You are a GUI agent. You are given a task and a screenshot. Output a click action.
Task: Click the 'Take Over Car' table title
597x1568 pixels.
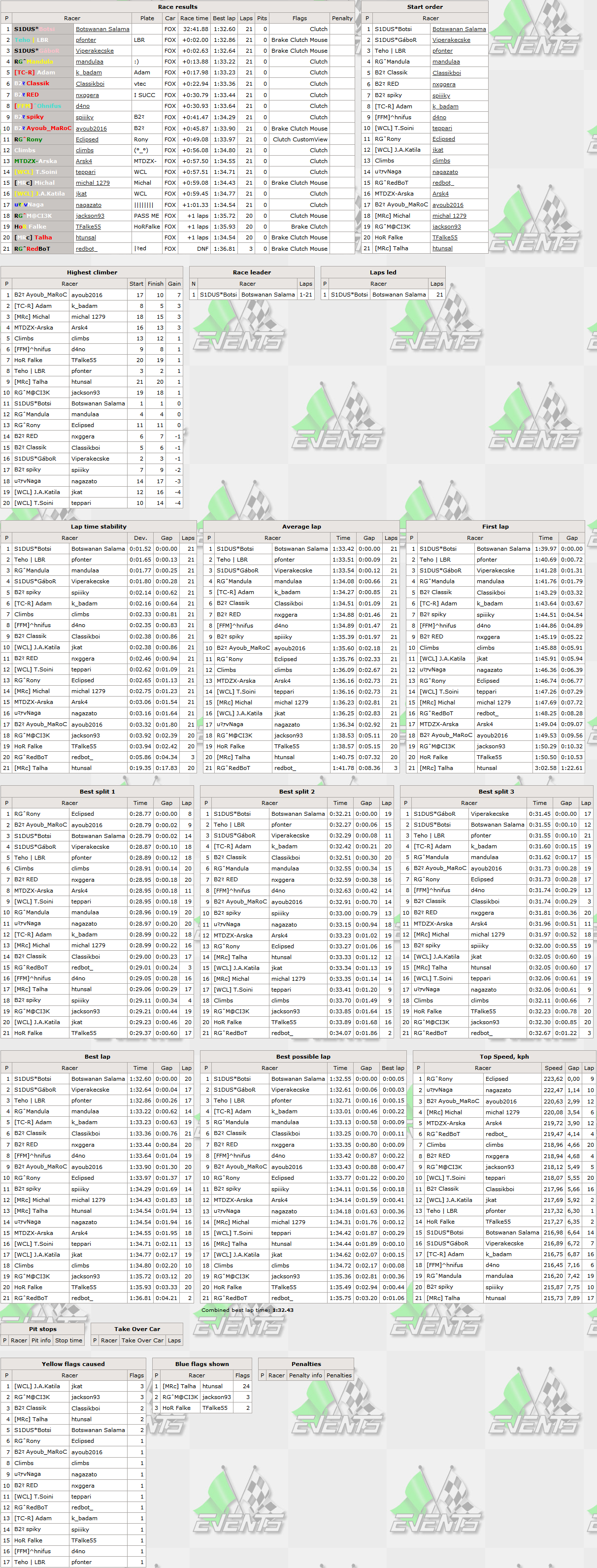click(137, 1330)
